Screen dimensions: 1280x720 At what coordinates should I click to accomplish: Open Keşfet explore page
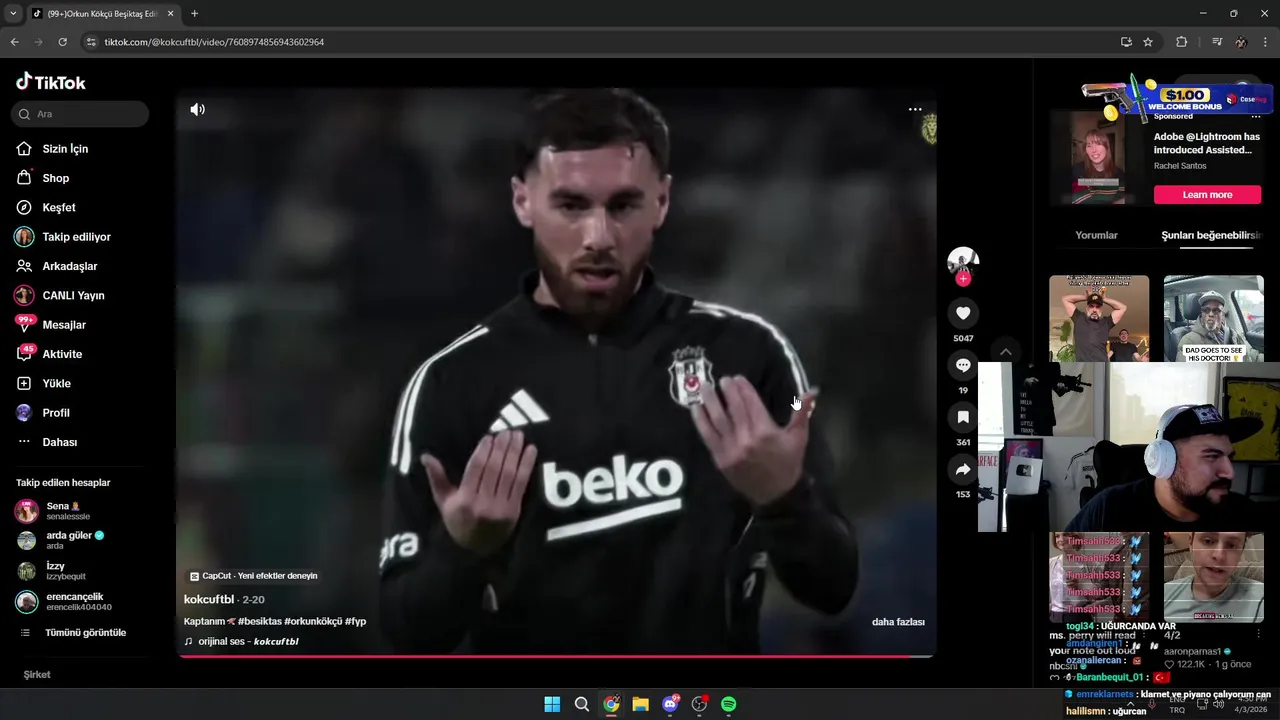click(x=58, y=207)
